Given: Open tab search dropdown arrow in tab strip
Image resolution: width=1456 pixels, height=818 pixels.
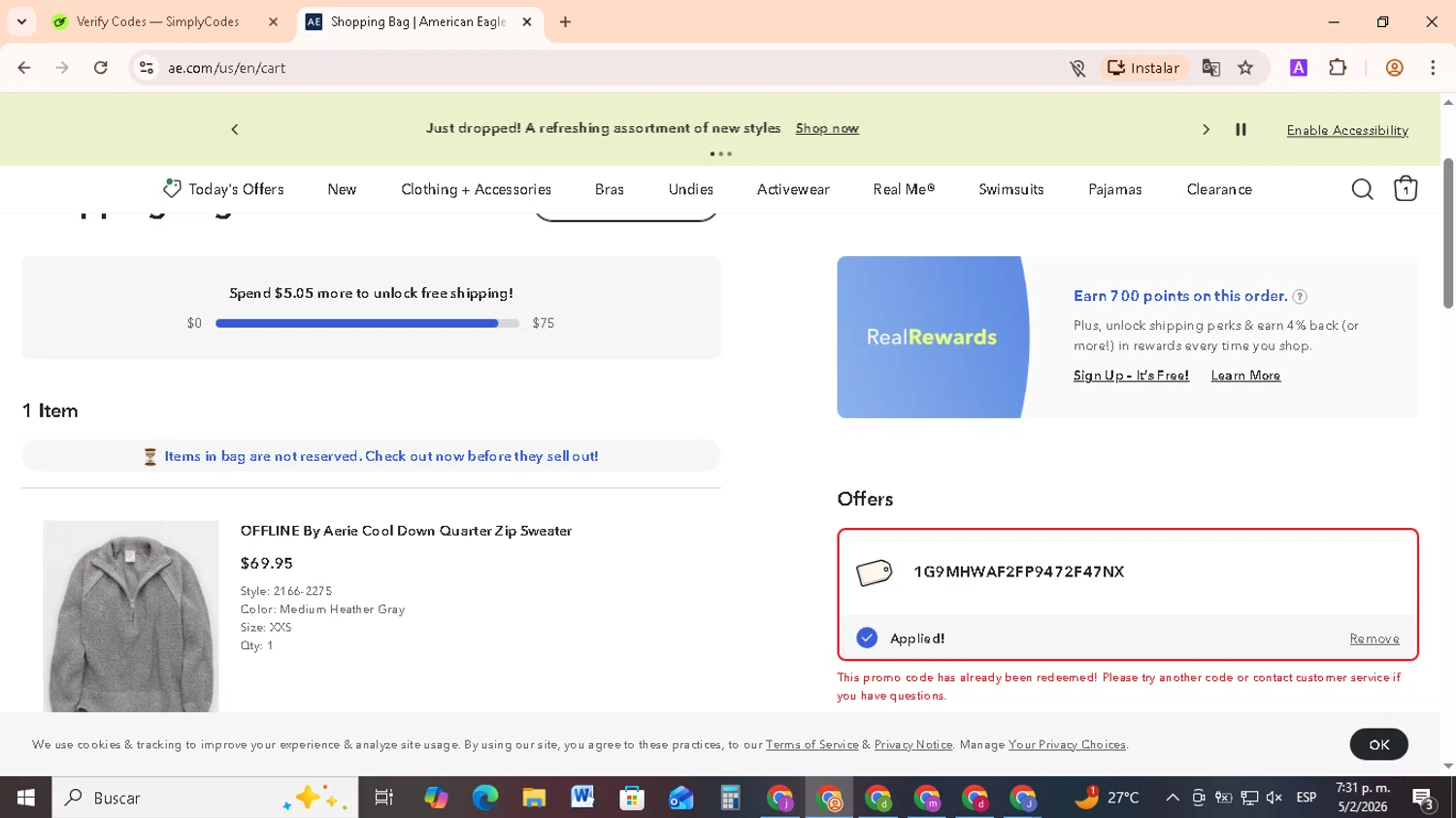Looking at the screenshot, I should pos(21,21).
